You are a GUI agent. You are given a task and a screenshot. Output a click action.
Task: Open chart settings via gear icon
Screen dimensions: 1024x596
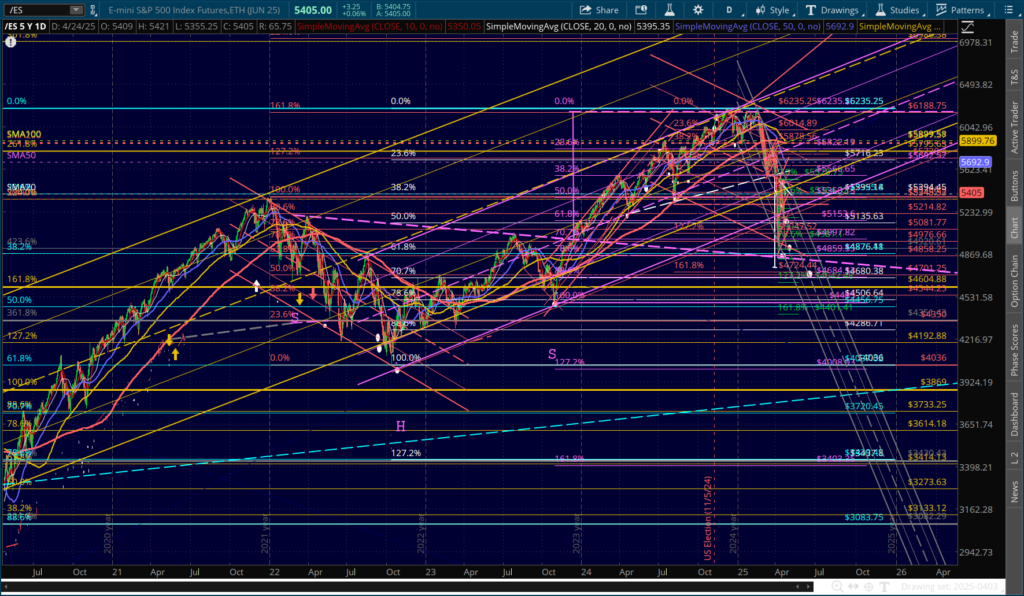pos(698,10)
